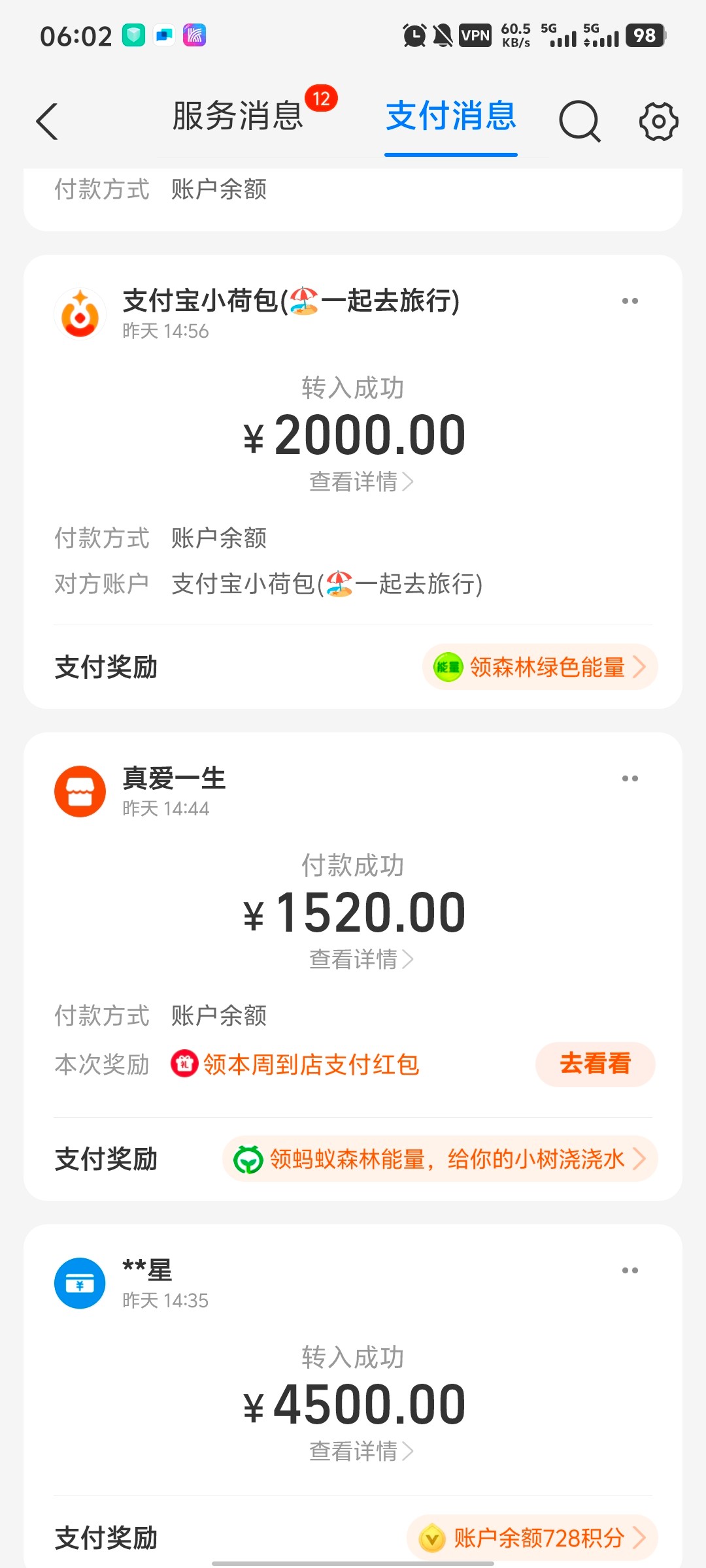Image resolution: width=706 pixels, height=1568 pixels.
Task: Tap the 真爱一生 store icon
Action: (x=80, y=792)
